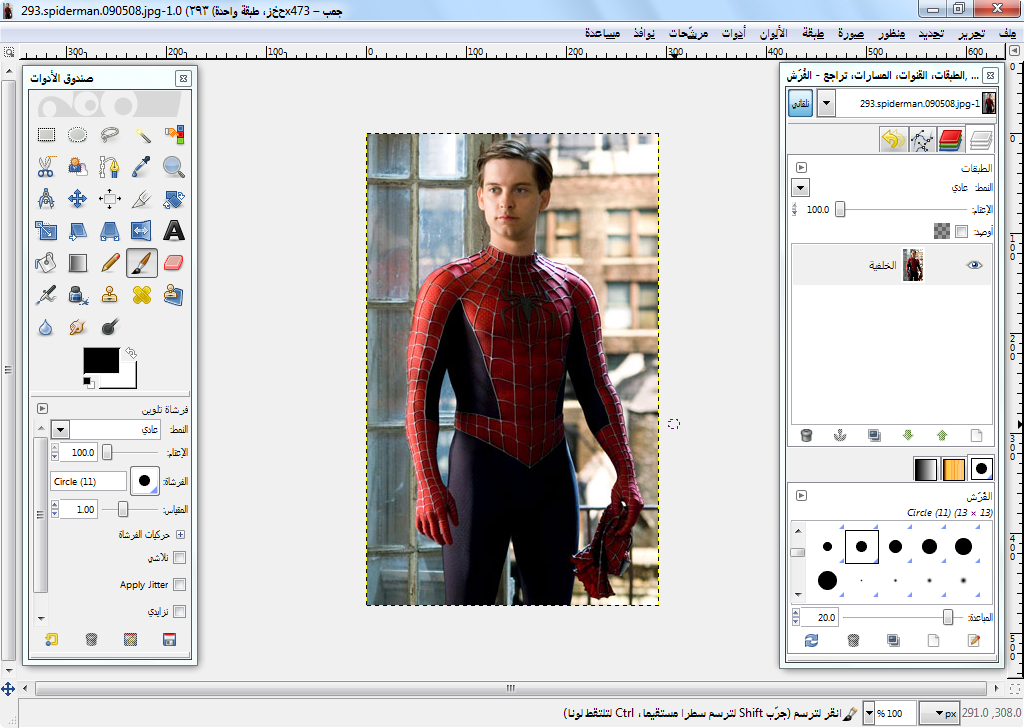Open the tool options menu arrow
This screenshot has width=1024, height=728.
tap(42, 408)
